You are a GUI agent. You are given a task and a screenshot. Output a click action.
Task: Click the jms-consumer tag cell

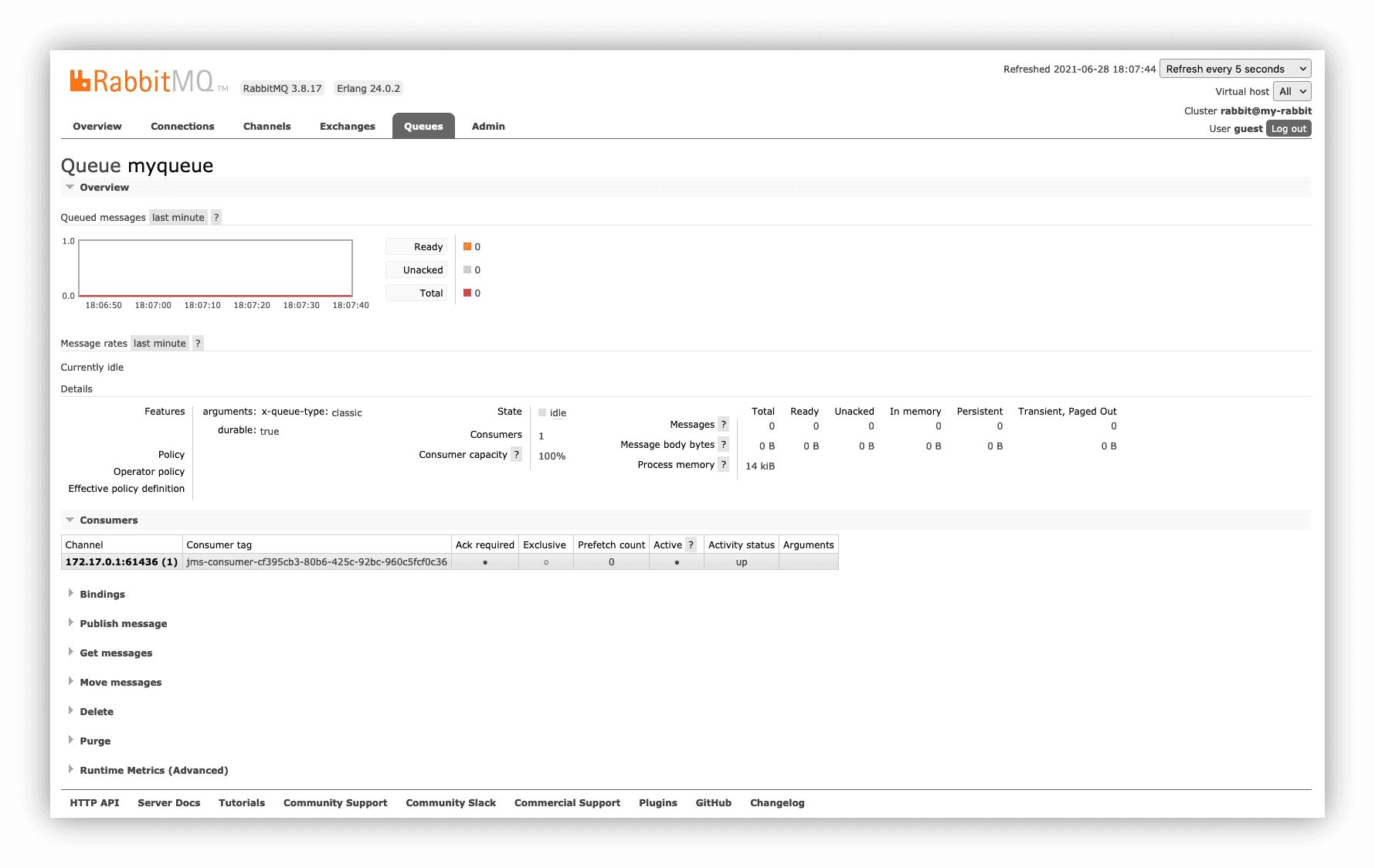(x=317, y=562)
